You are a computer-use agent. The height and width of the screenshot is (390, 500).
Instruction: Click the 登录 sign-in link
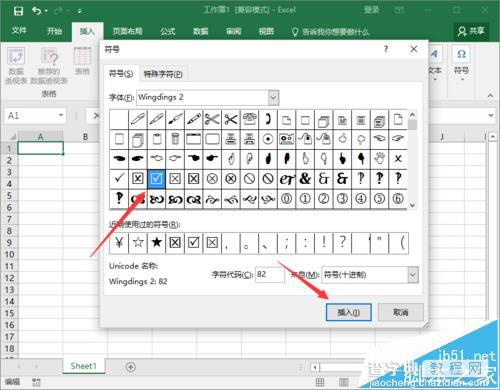372,10
